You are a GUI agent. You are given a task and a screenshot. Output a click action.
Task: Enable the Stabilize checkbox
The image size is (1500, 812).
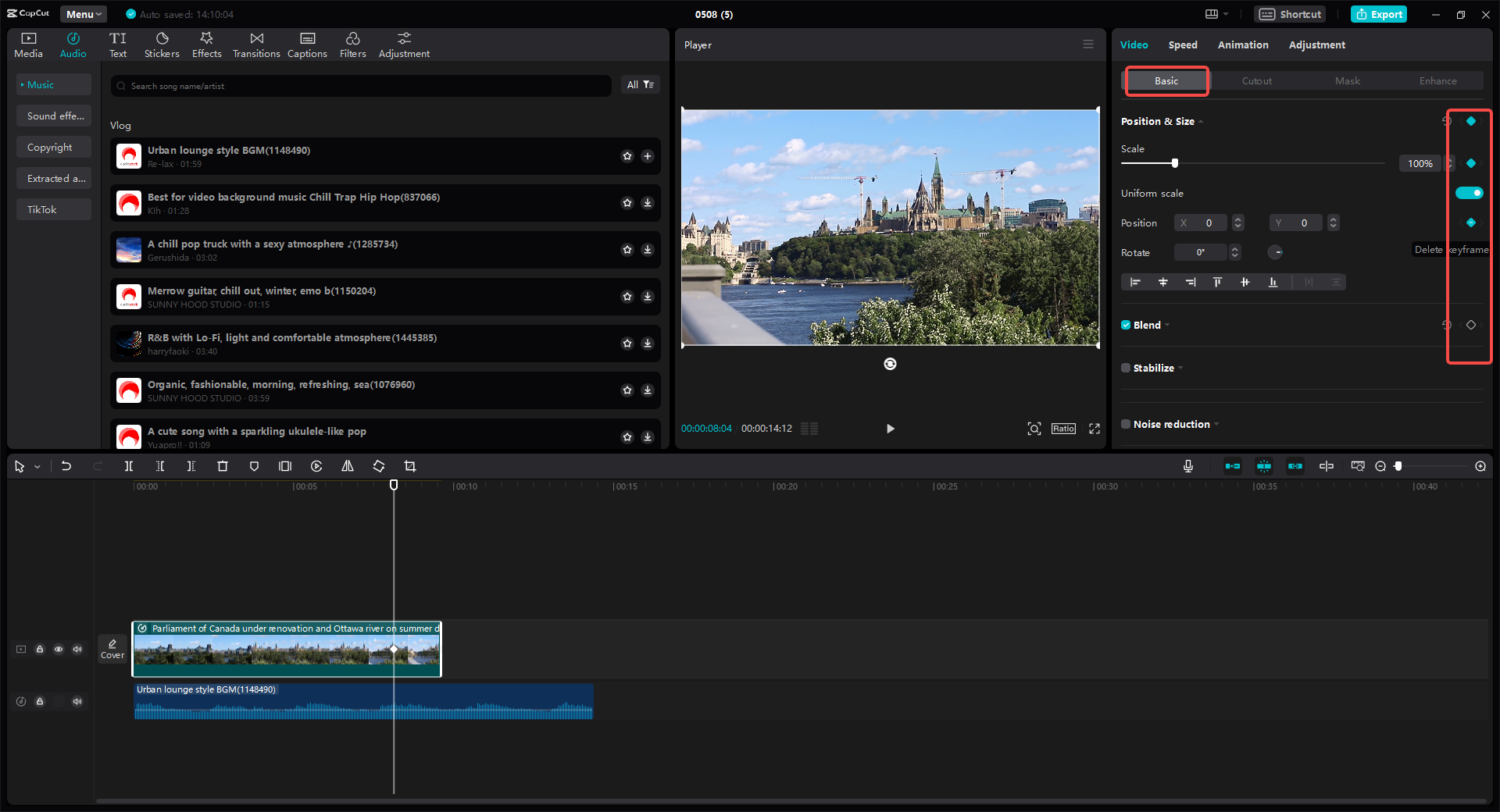tap(1125, 368)
